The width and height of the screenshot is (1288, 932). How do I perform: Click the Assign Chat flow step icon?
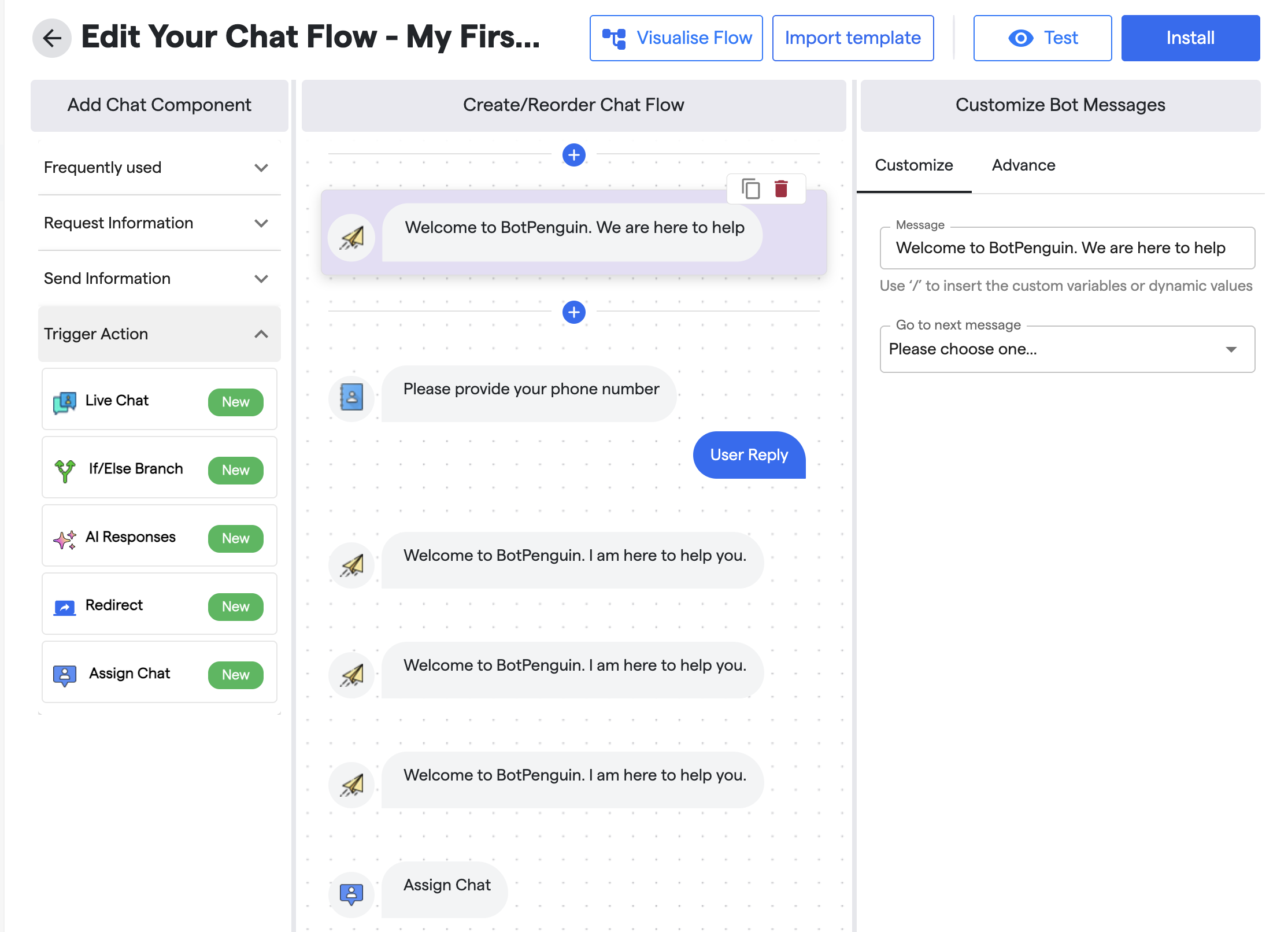(351, 894)
